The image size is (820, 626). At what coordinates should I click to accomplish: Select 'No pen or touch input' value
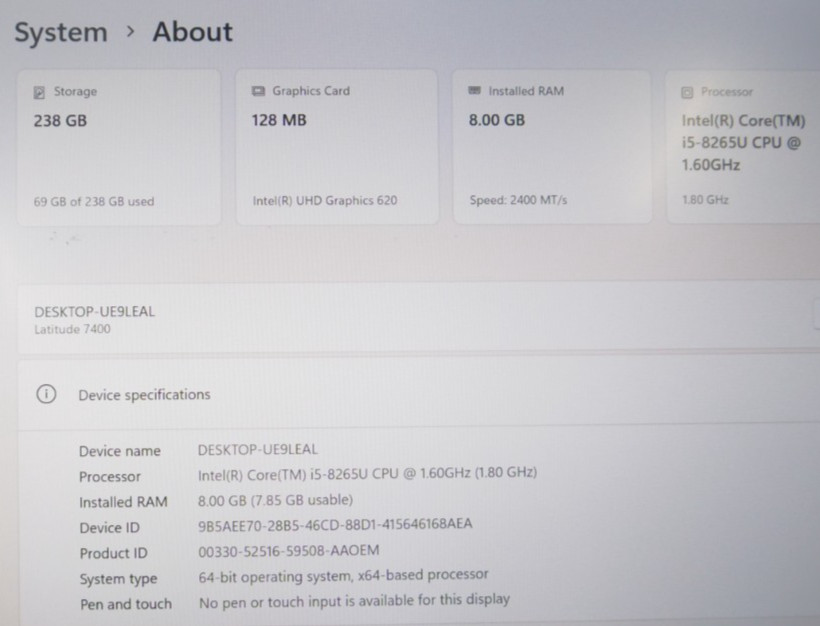[x=354, y=601]
